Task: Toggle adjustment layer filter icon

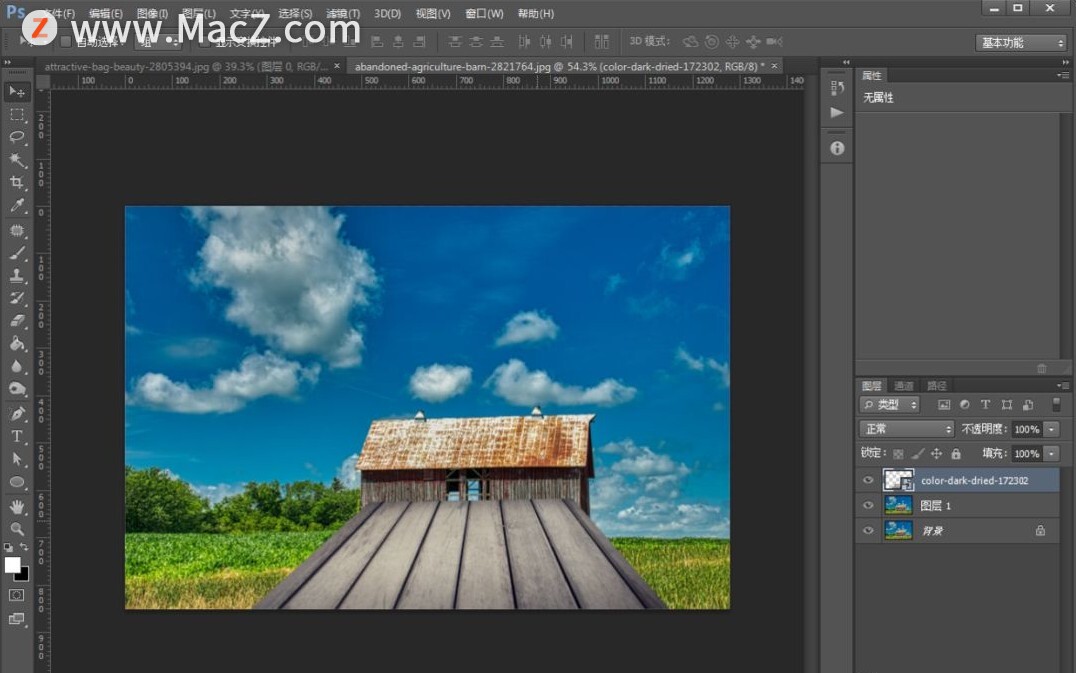Action: (965, 405)
